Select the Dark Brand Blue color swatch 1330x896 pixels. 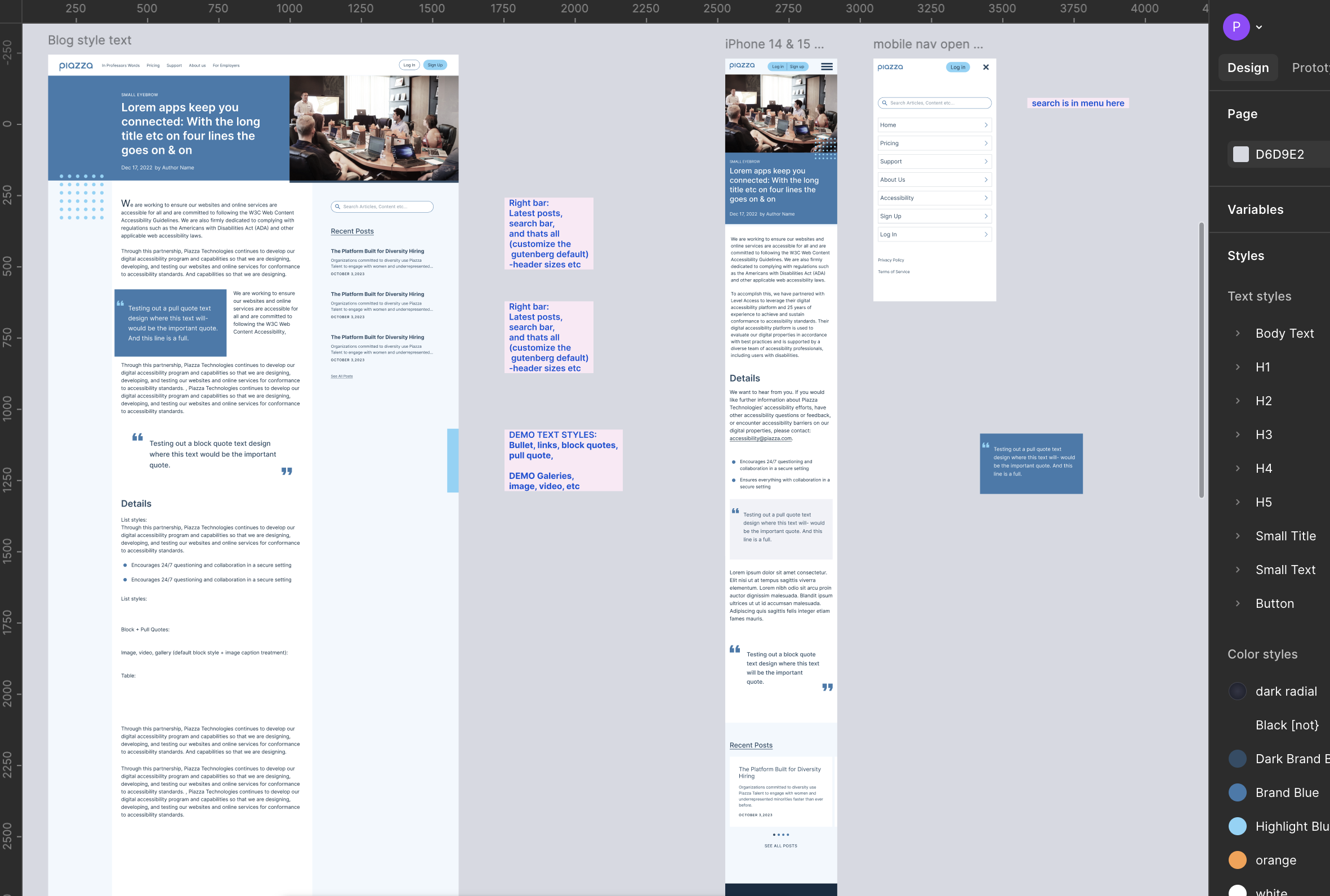click(x=1237, y=759)
